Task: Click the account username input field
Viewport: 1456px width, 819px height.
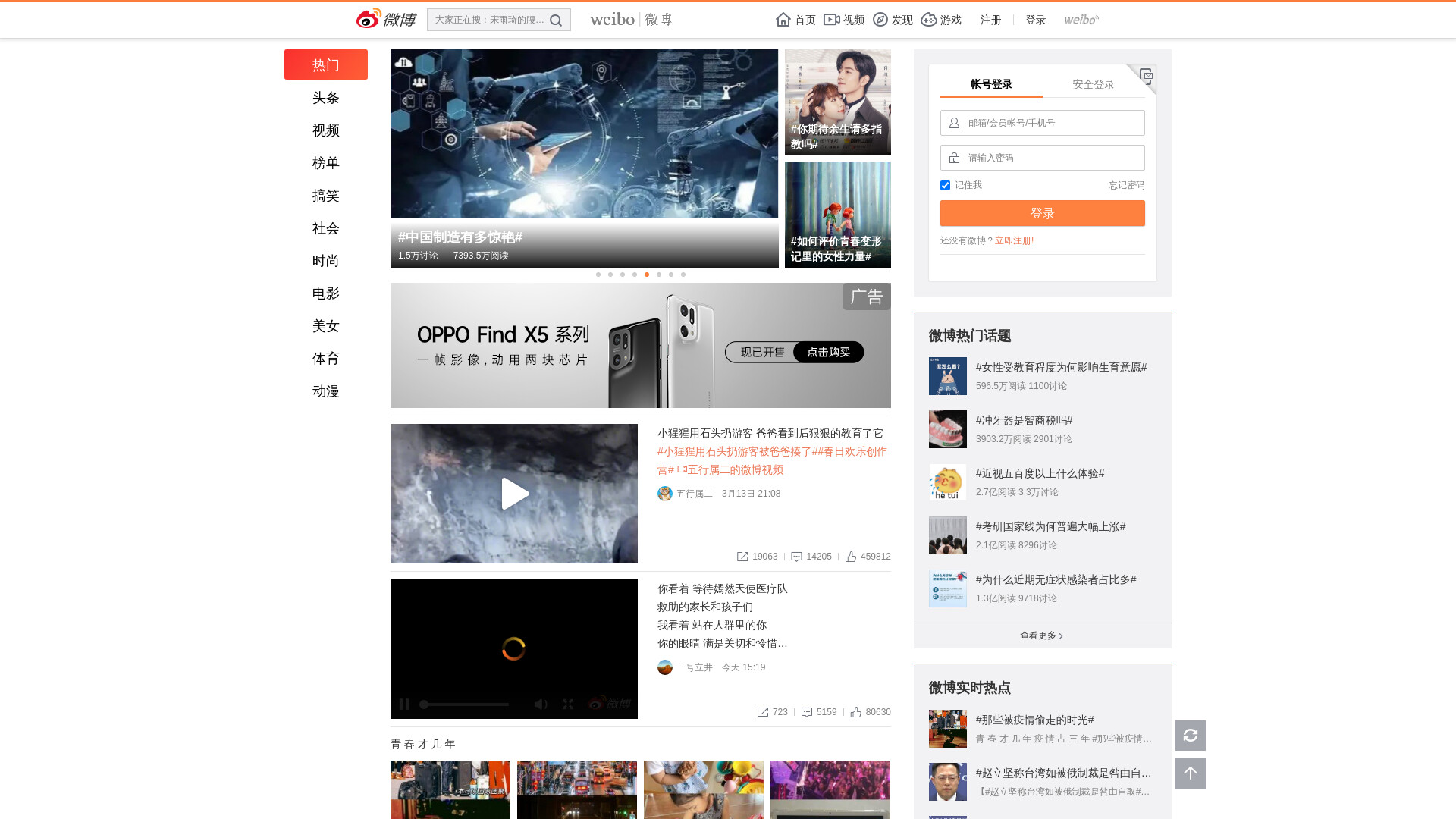Action: (x=1043, y=123)
